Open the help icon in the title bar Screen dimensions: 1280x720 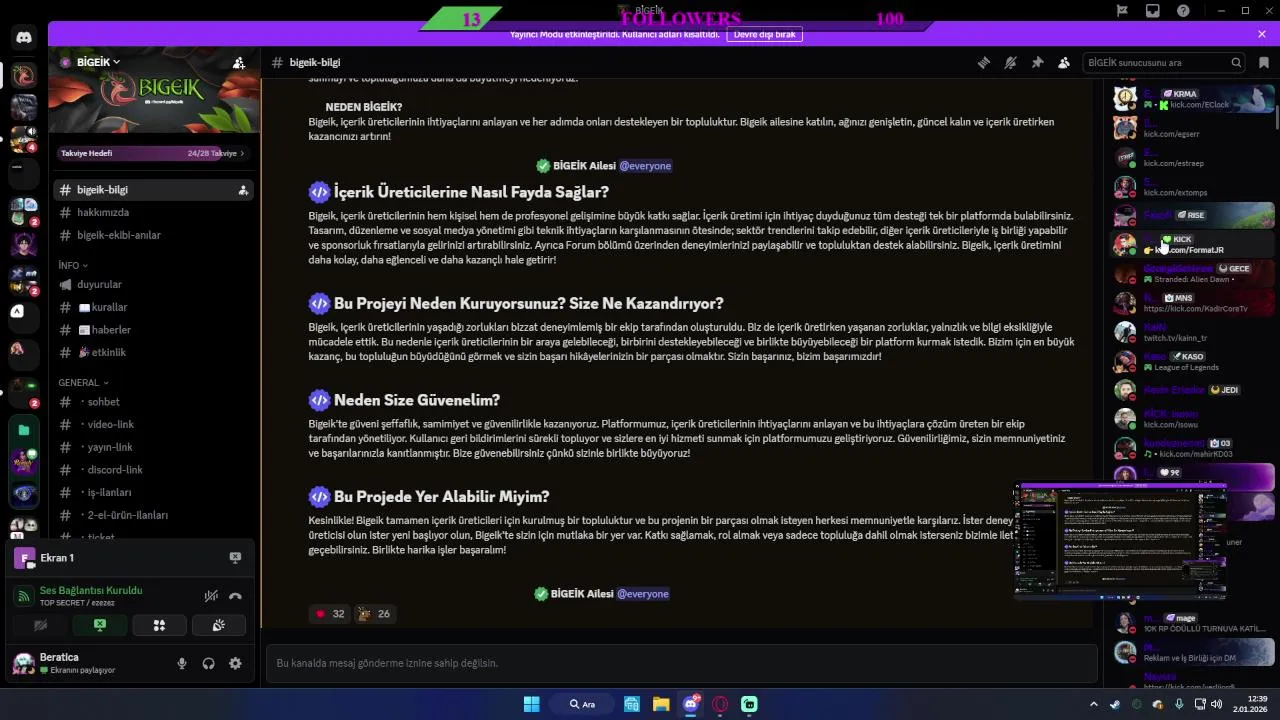1183,10
